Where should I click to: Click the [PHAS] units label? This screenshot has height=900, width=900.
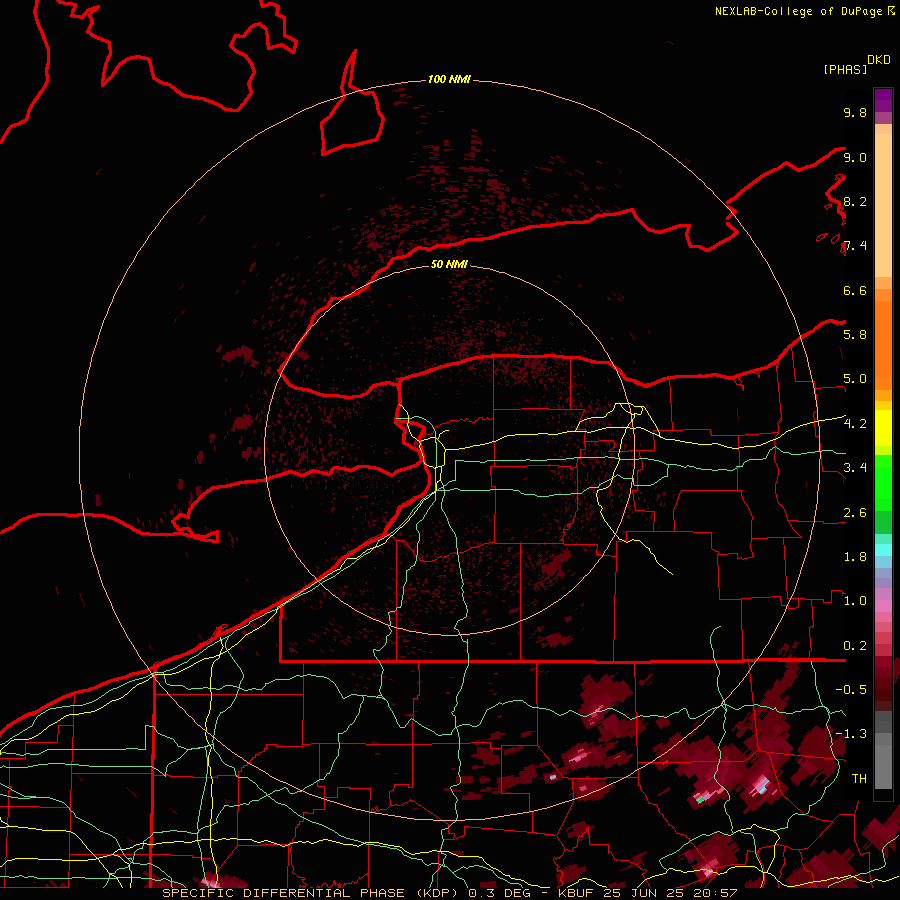pyautogui.click(x=845, y=69)
